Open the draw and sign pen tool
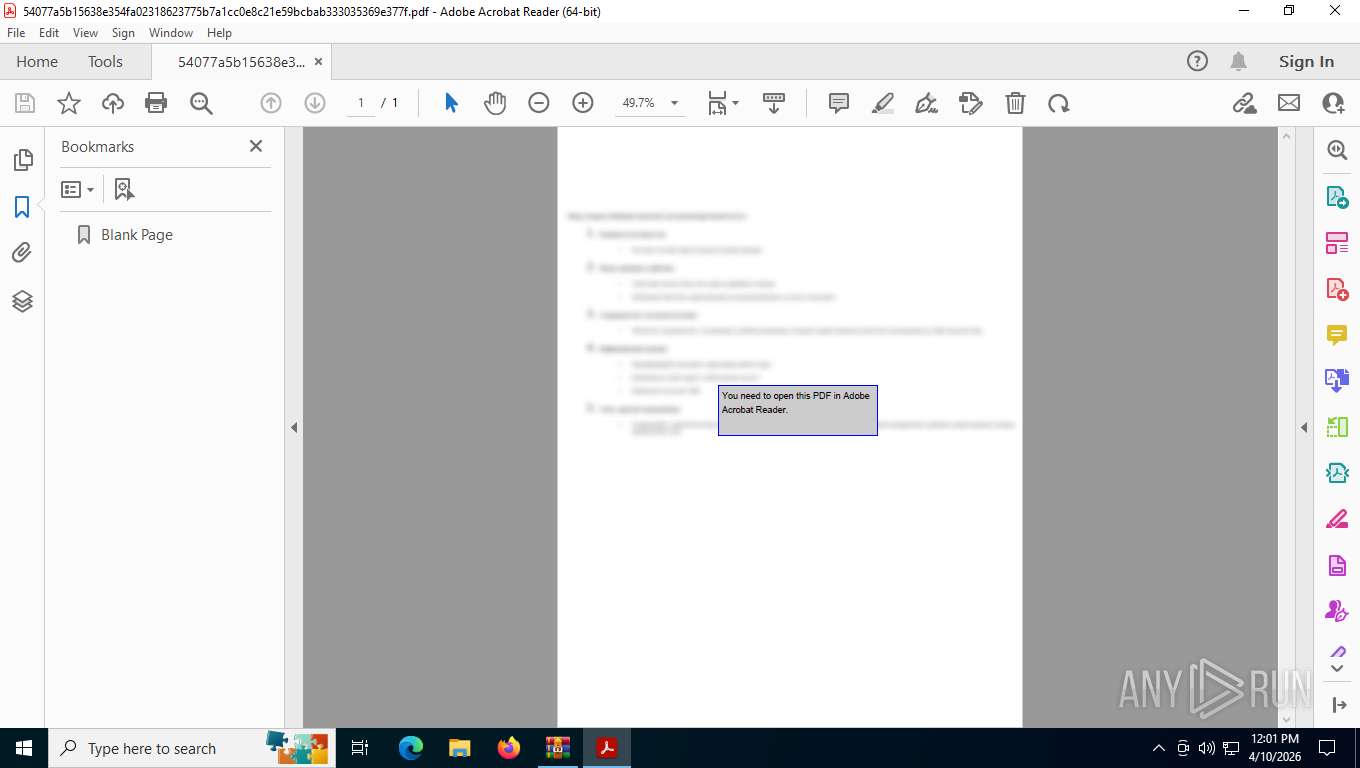This screenshot has height=768, width=1360. click(927, 103)
